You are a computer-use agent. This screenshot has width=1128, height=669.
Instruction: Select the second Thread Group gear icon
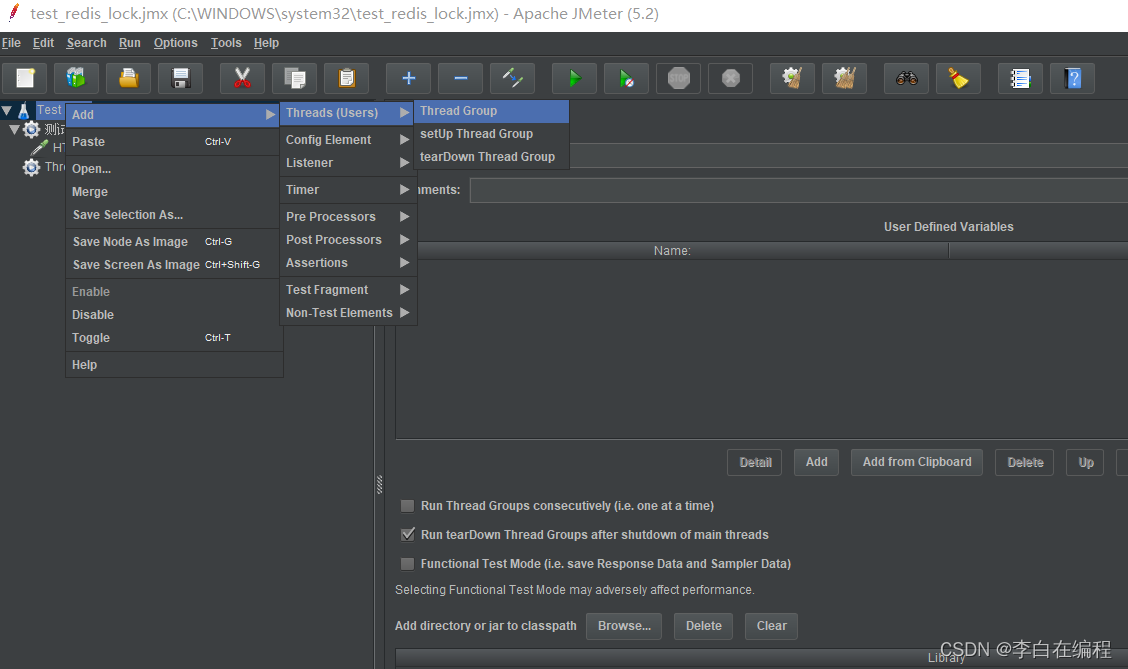point(31,167)
